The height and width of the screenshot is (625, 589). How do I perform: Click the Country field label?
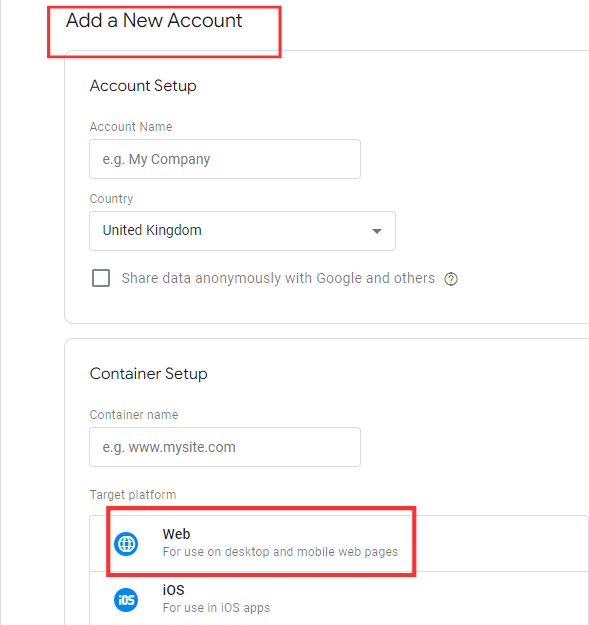point(111,199)
